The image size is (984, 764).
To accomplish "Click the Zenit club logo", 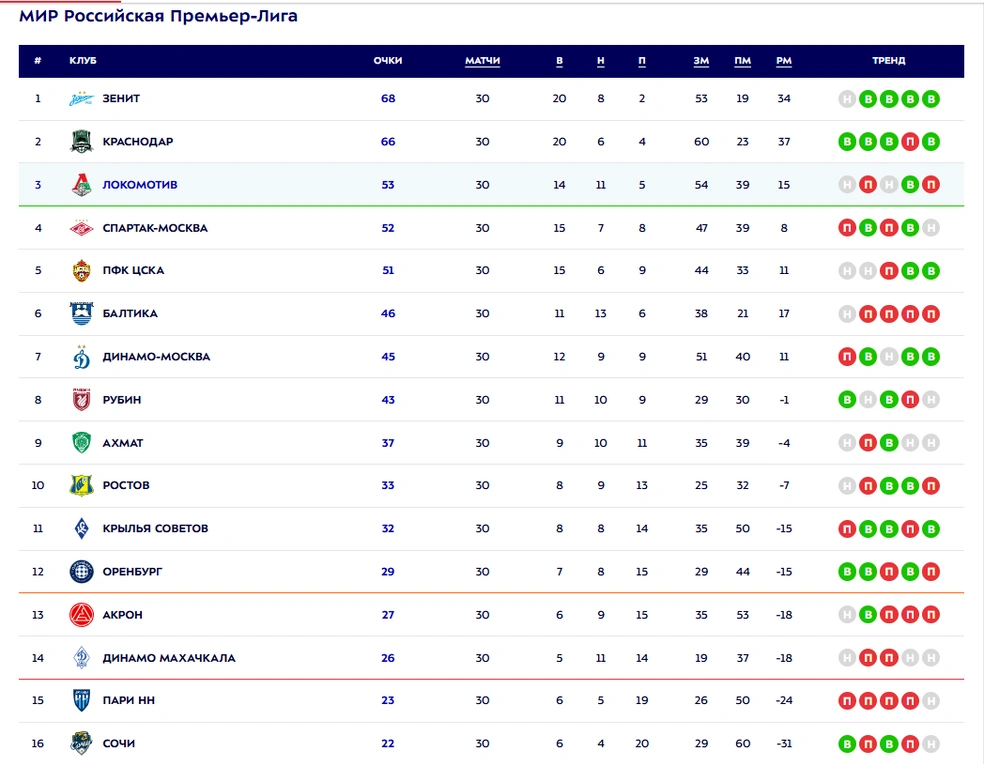I will pos(82,99).
